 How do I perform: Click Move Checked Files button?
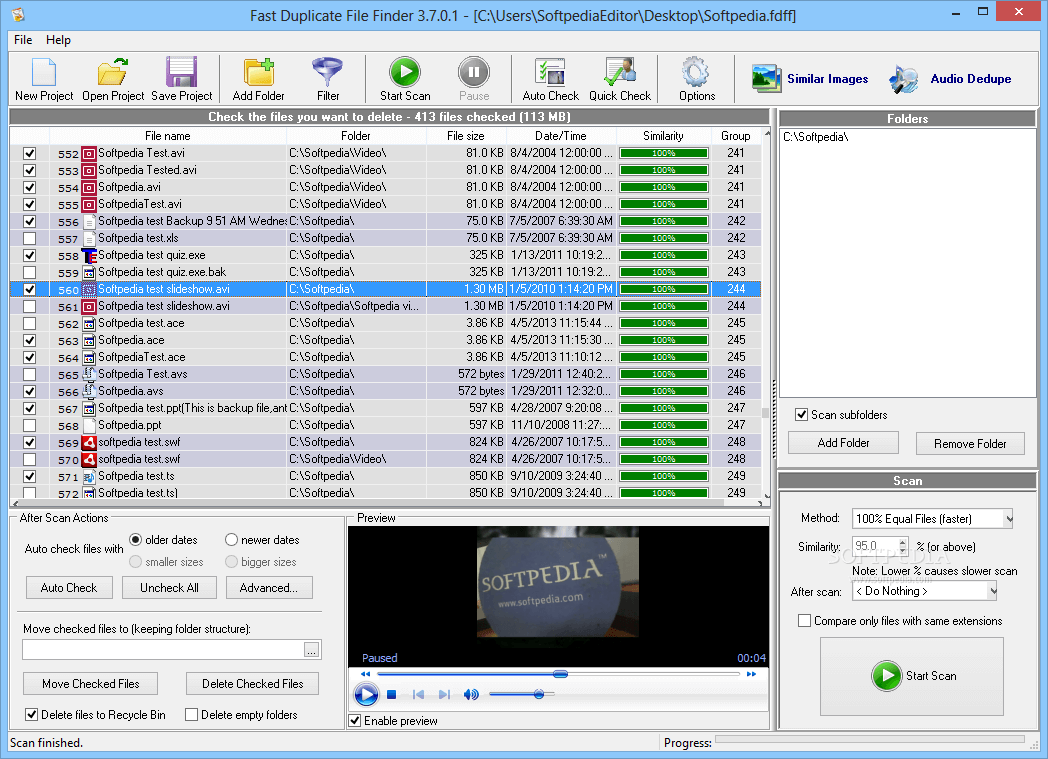click(90, 684)
